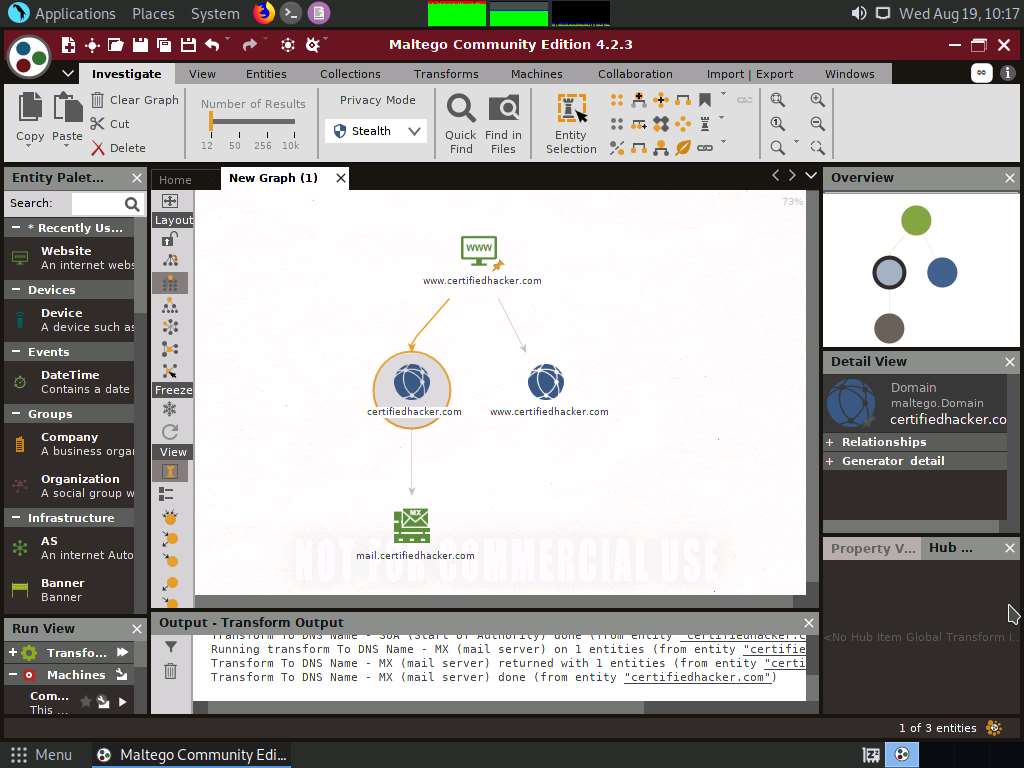Collapse the Events palette group
Screen dimensions: 1024x768
tap(16, 351)
